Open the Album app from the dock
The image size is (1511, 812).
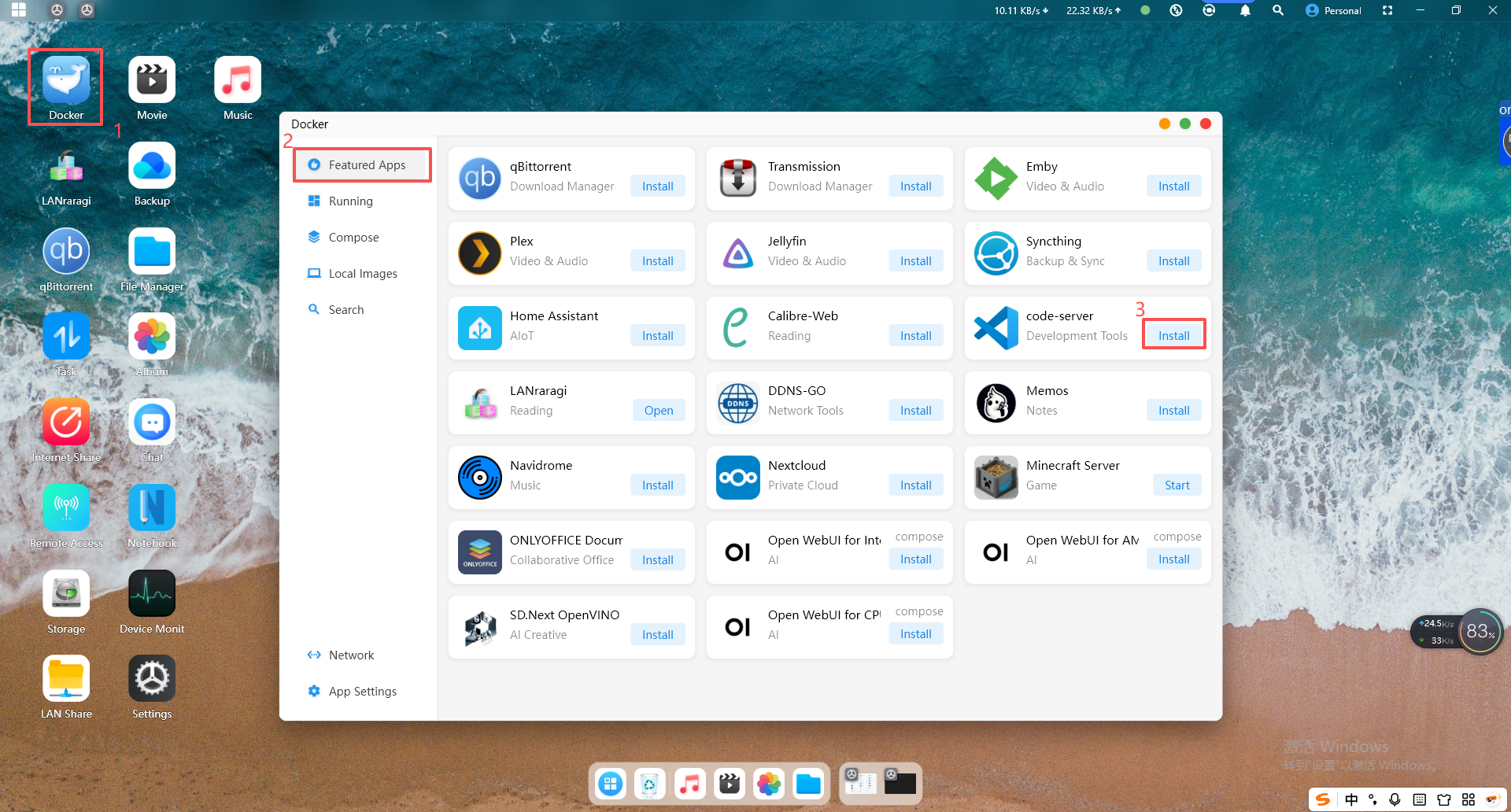tap(769, 784)
